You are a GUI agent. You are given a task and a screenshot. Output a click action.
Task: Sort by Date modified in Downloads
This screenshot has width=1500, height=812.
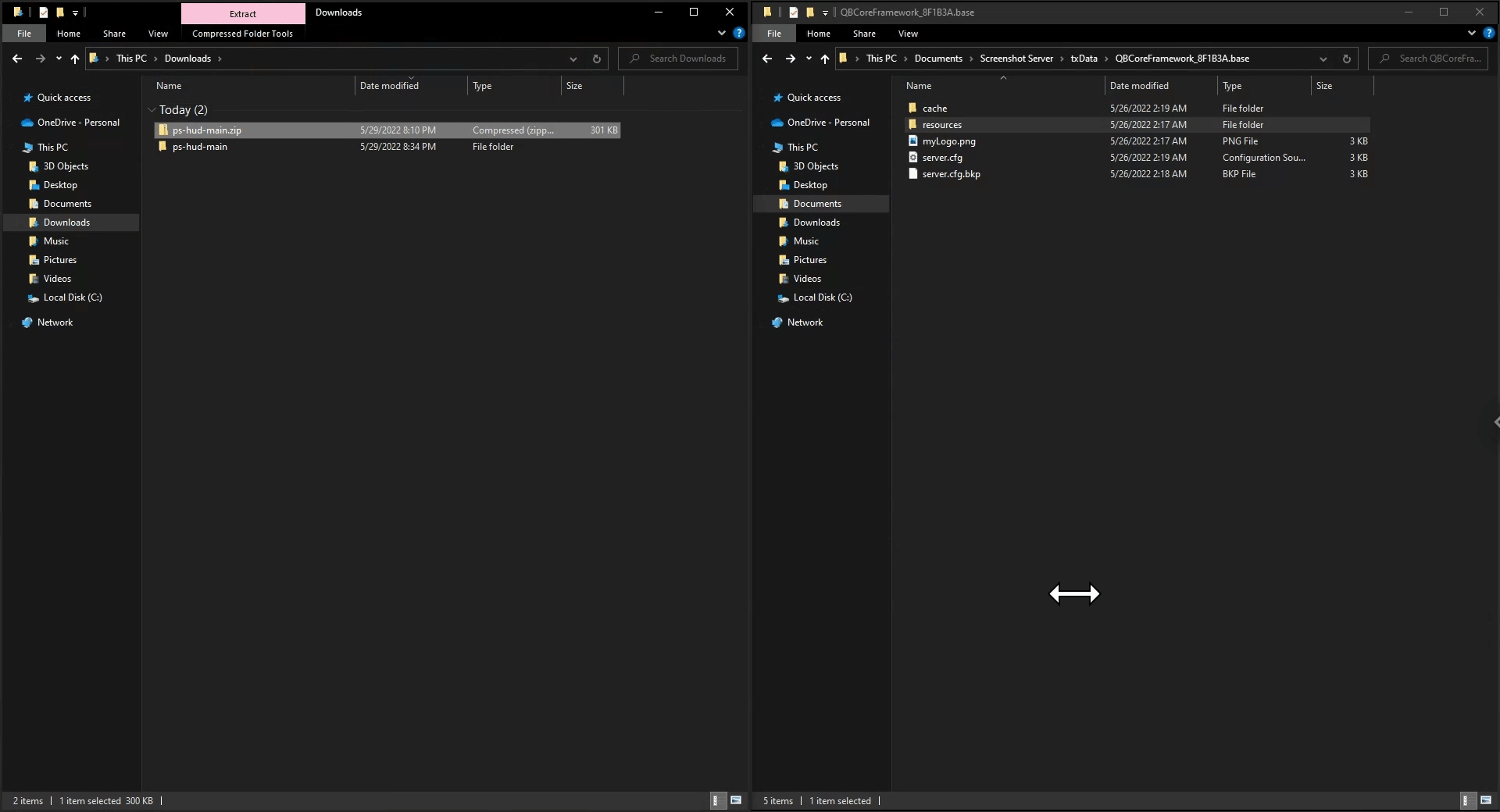pyautogui.click(x=389, y=86)
